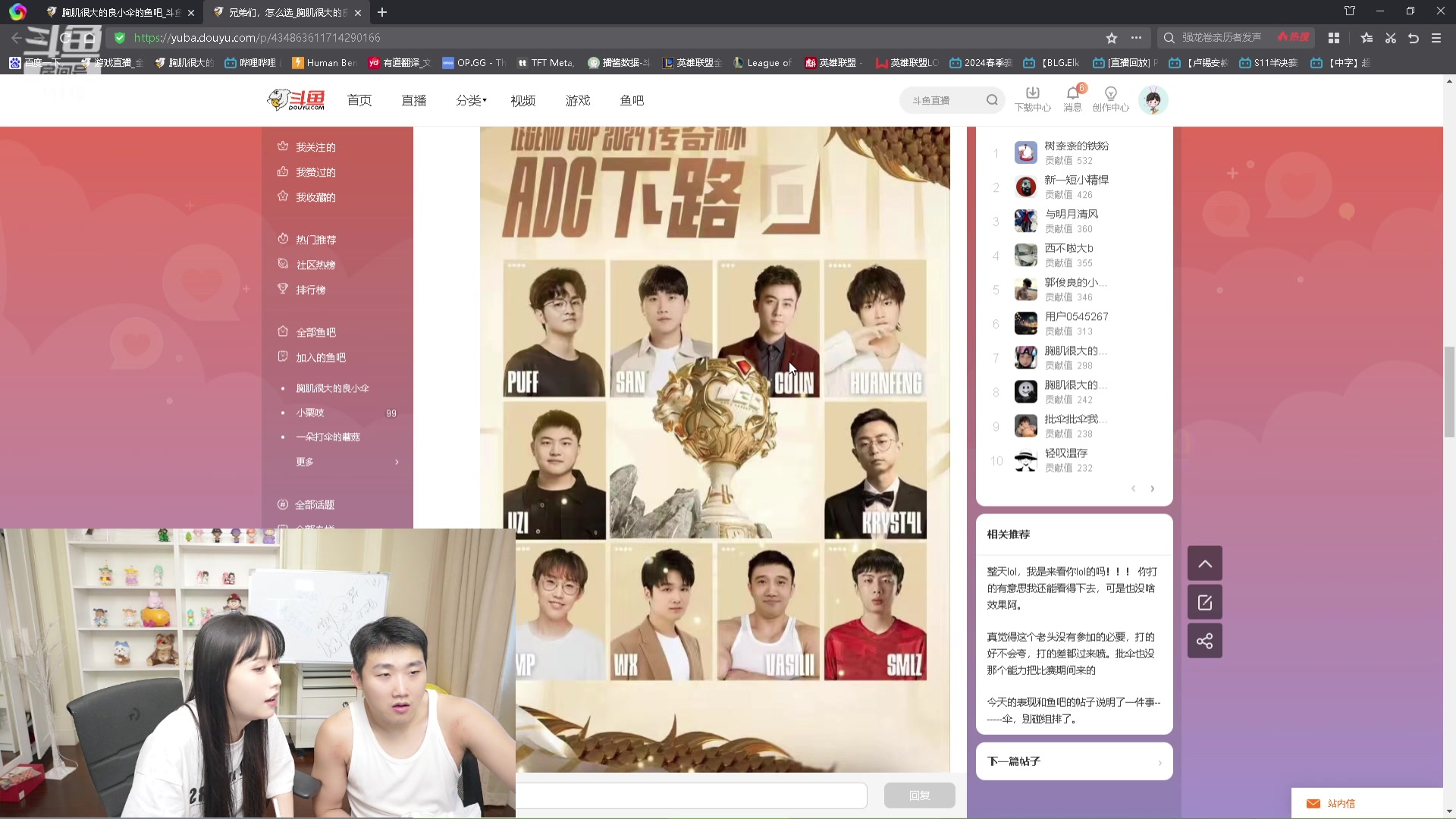Open 我收藏的 in the sidebar

[x=307, y=197]
